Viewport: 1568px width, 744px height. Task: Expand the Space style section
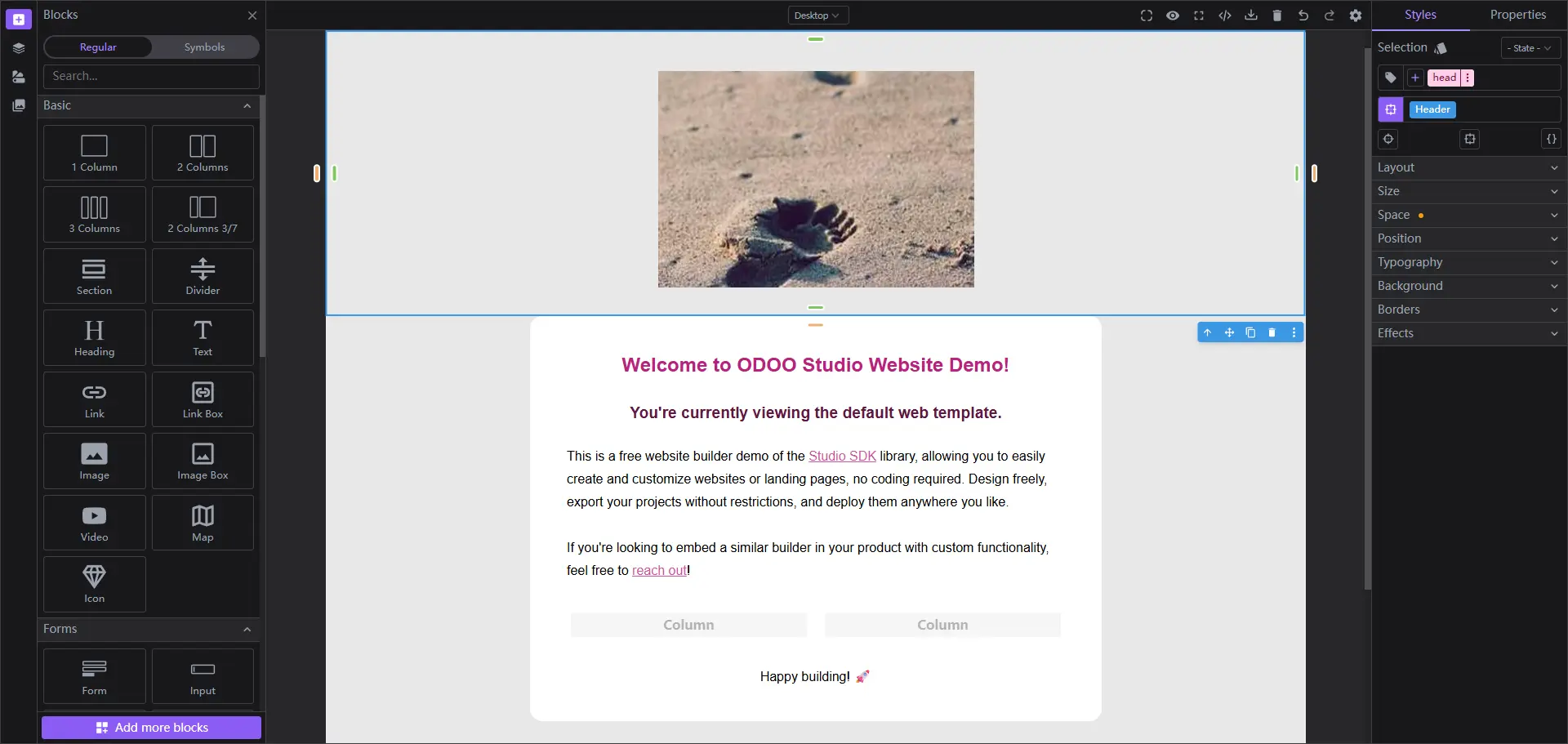[x=1468, y=215]
